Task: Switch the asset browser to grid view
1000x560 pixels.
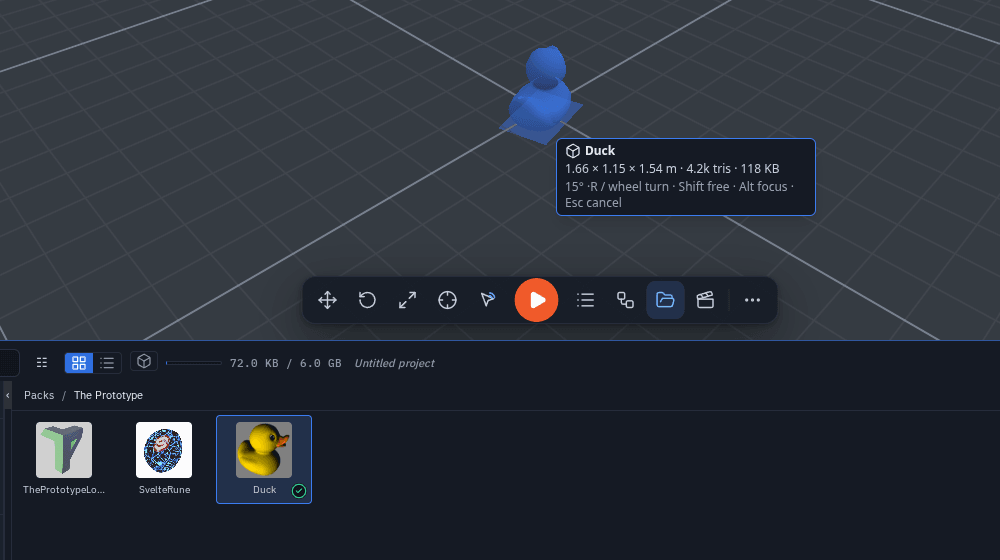Action: (79, 363)
